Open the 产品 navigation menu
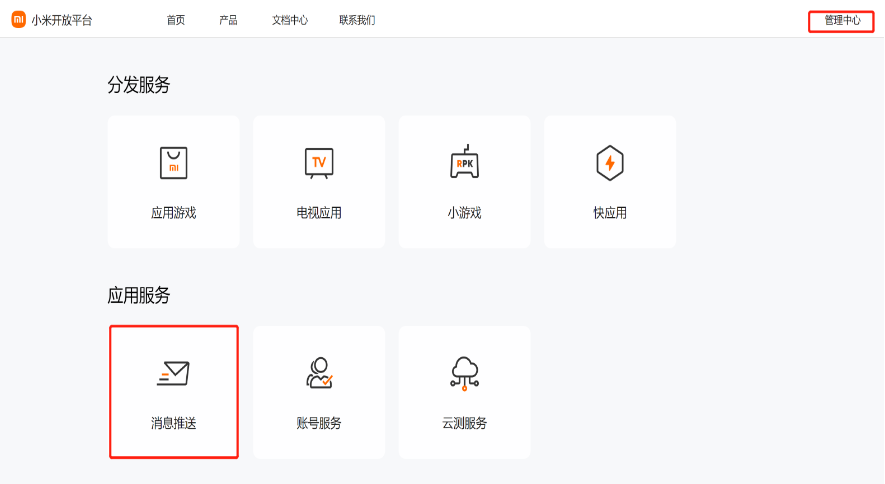Viewport: 885px width, 484px height. point(228,20)
